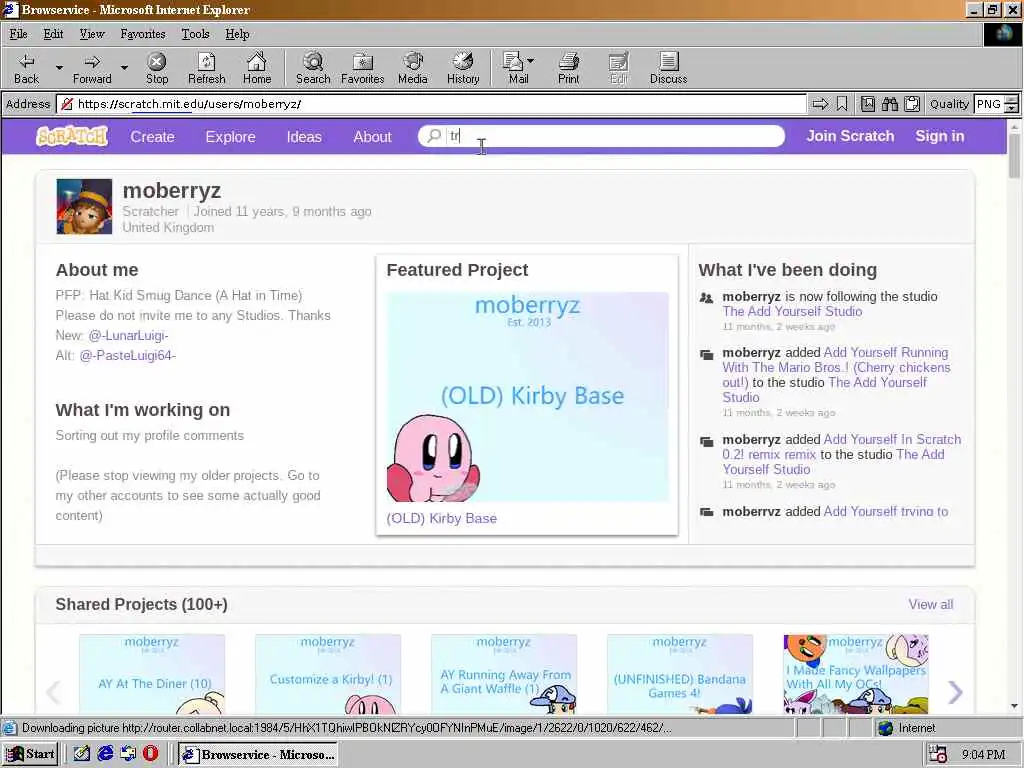
Task: Open the Favorites menu
Action: (x=143, y=34)
